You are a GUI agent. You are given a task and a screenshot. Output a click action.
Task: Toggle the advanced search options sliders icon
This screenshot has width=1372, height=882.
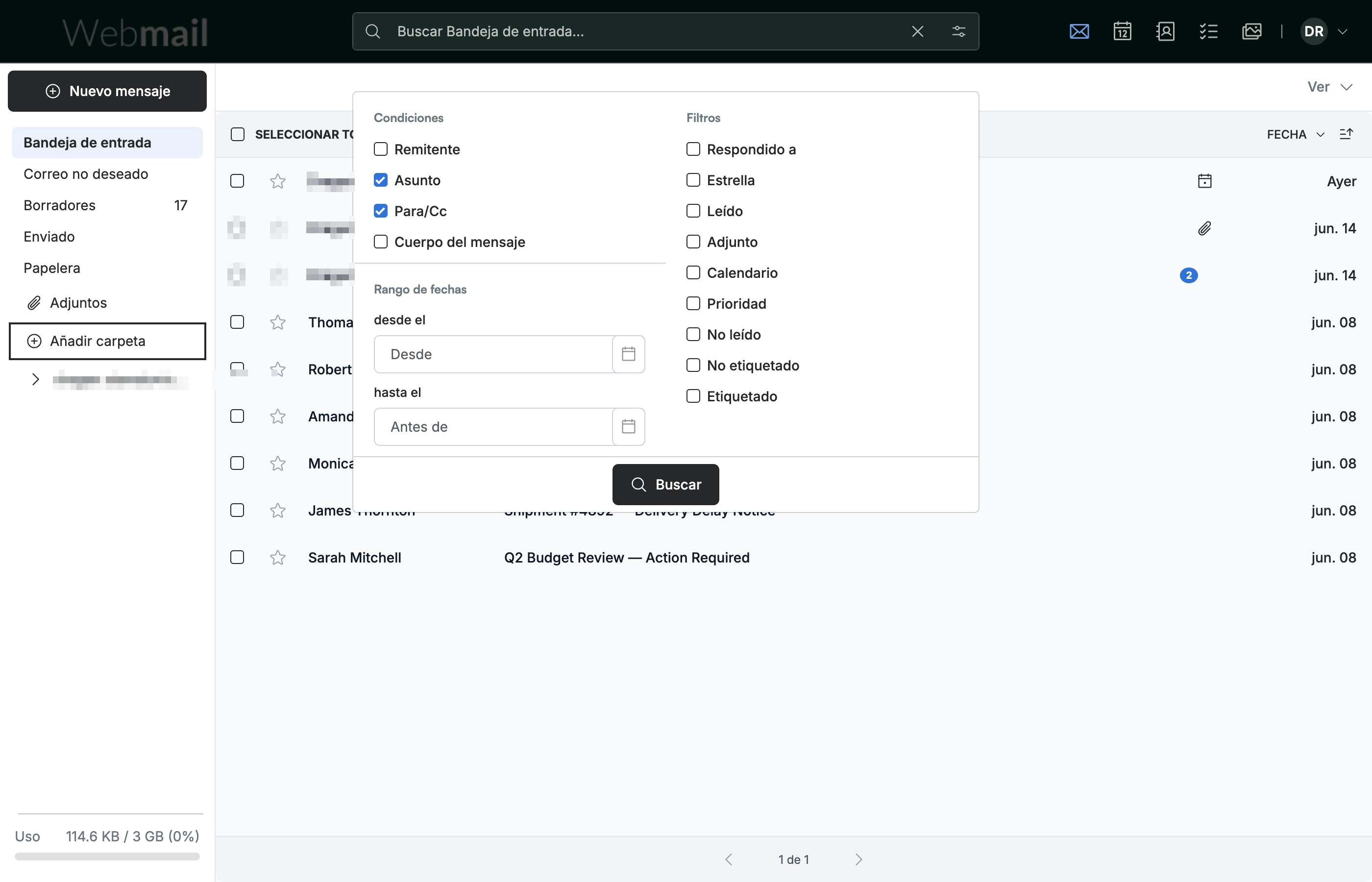point(958,31)
